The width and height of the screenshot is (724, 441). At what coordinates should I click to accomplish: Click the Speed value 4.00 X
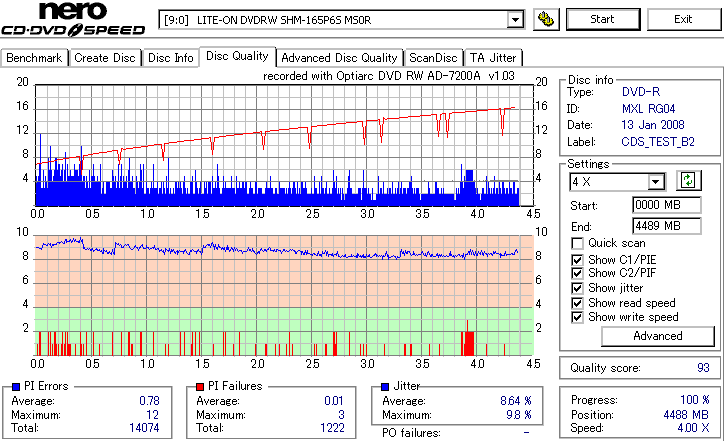coord(693,428)
